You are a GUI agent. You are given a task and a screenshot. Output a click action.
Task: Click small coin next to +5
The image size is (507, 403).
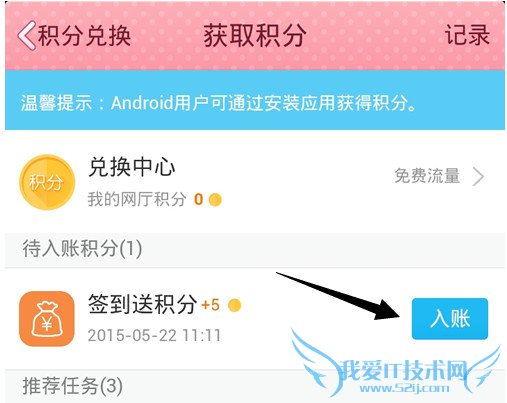[x=234, y=305]
